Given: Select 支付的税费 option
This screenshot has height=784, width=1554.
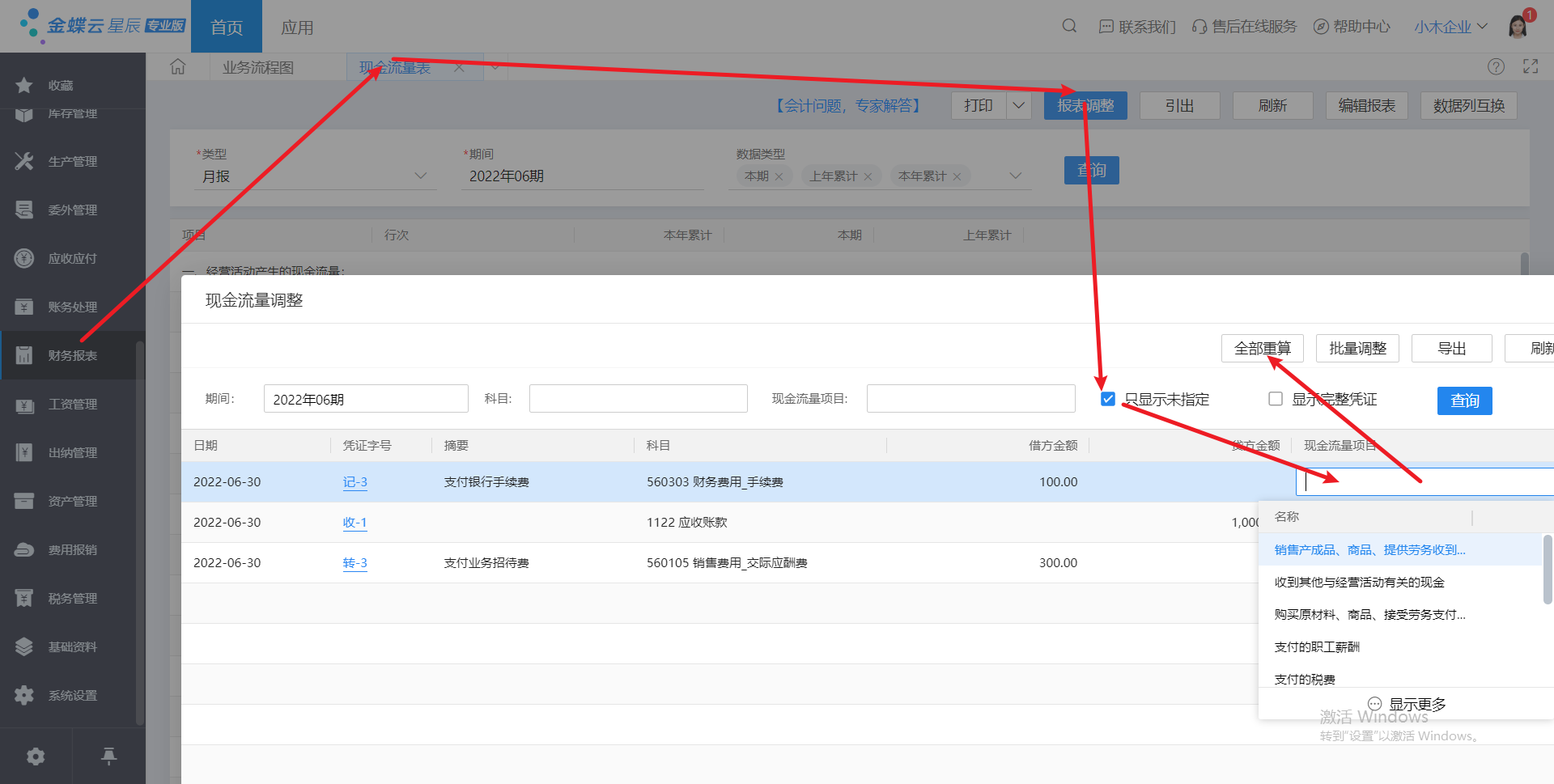Looking at the screenshot, I should tap(1400, 678).
